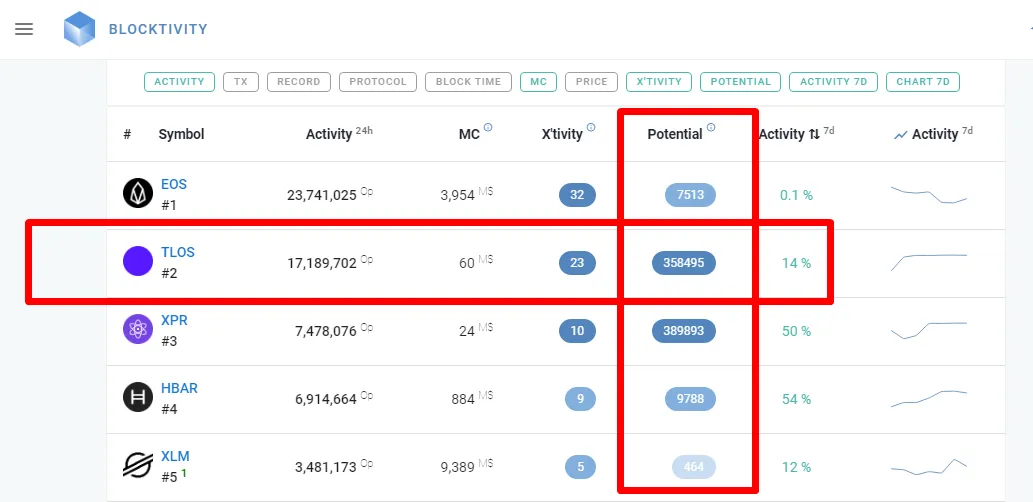Click HBAR activity value 6,914,664

coord(326,399)
